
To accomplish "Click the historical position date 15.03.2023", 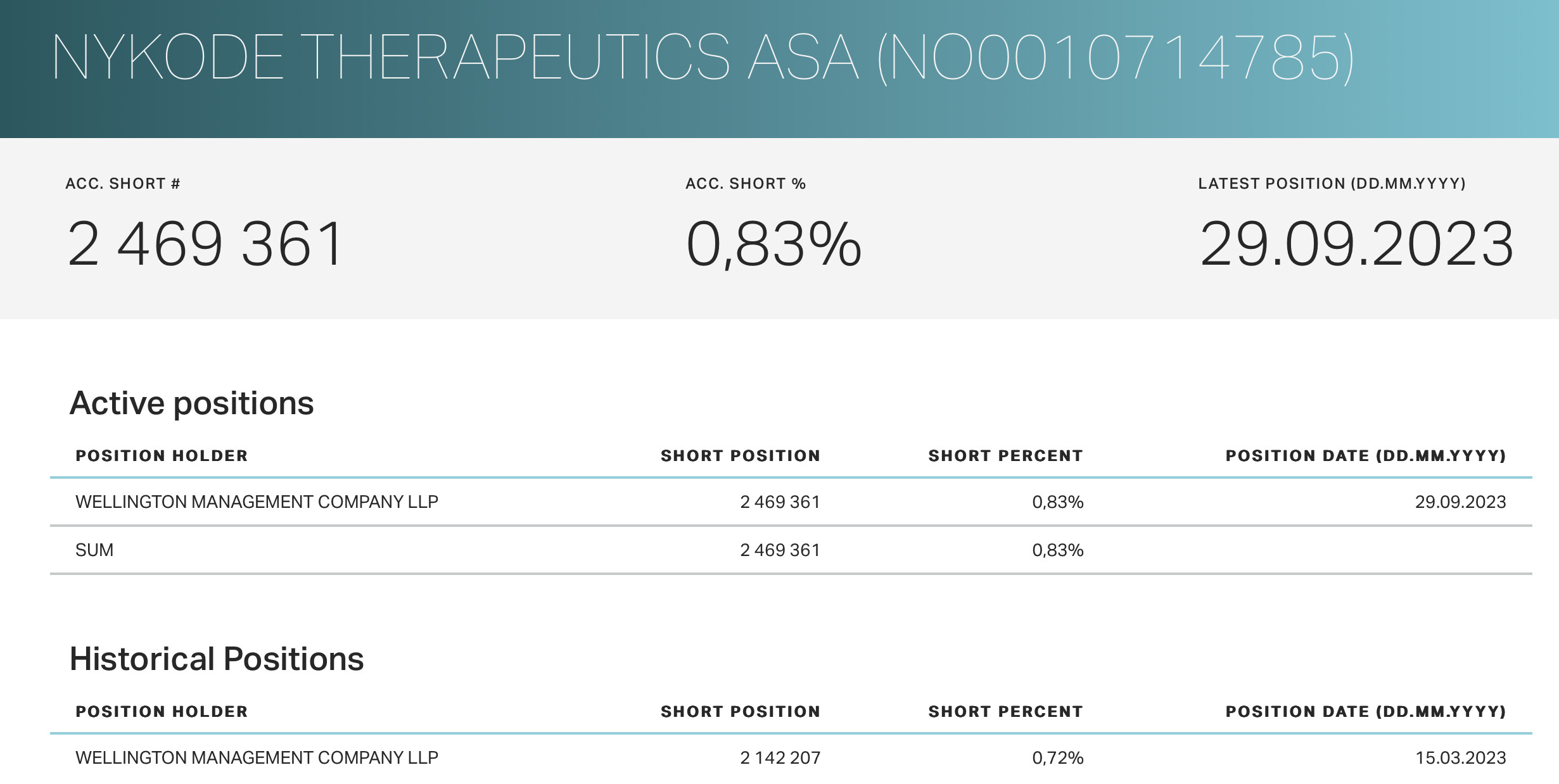I will [1460, 757].
